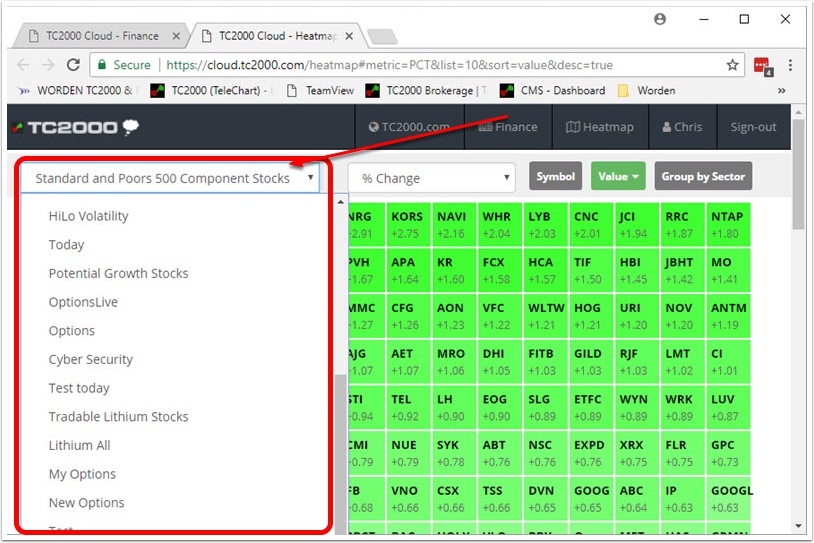Open WORDEN TC2000 bookmark
This screenshot has width=814, height=543.
pos(77,90)
